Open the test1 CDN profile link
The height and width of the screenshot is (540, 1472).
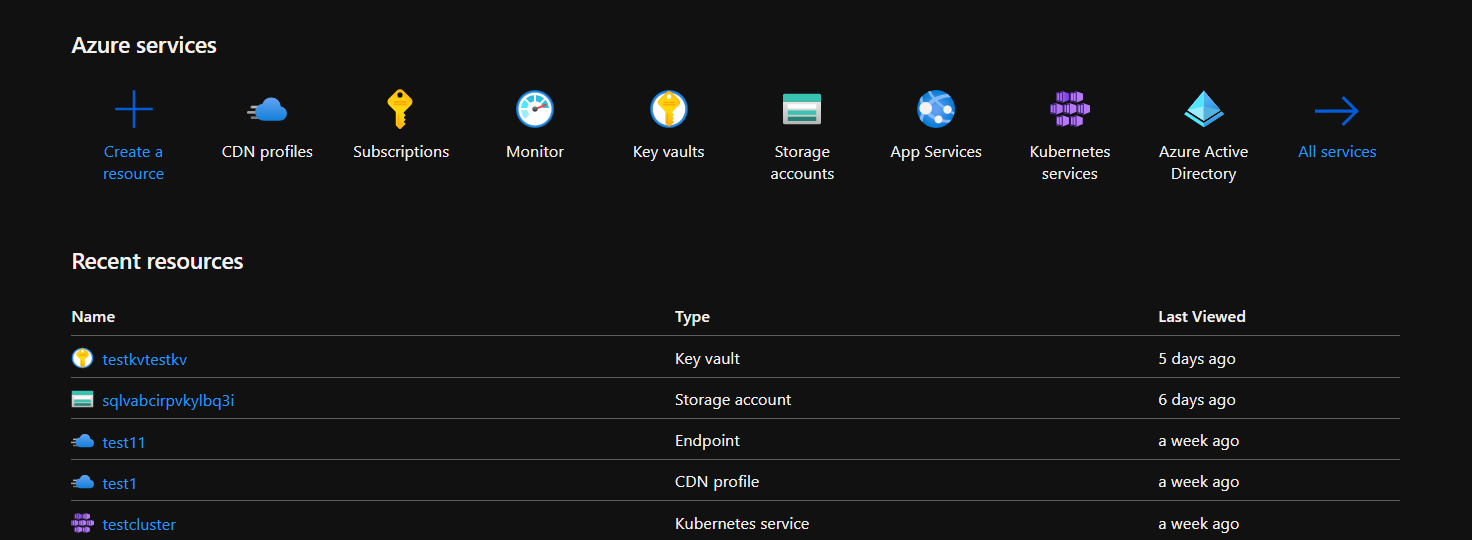point(119,483)
